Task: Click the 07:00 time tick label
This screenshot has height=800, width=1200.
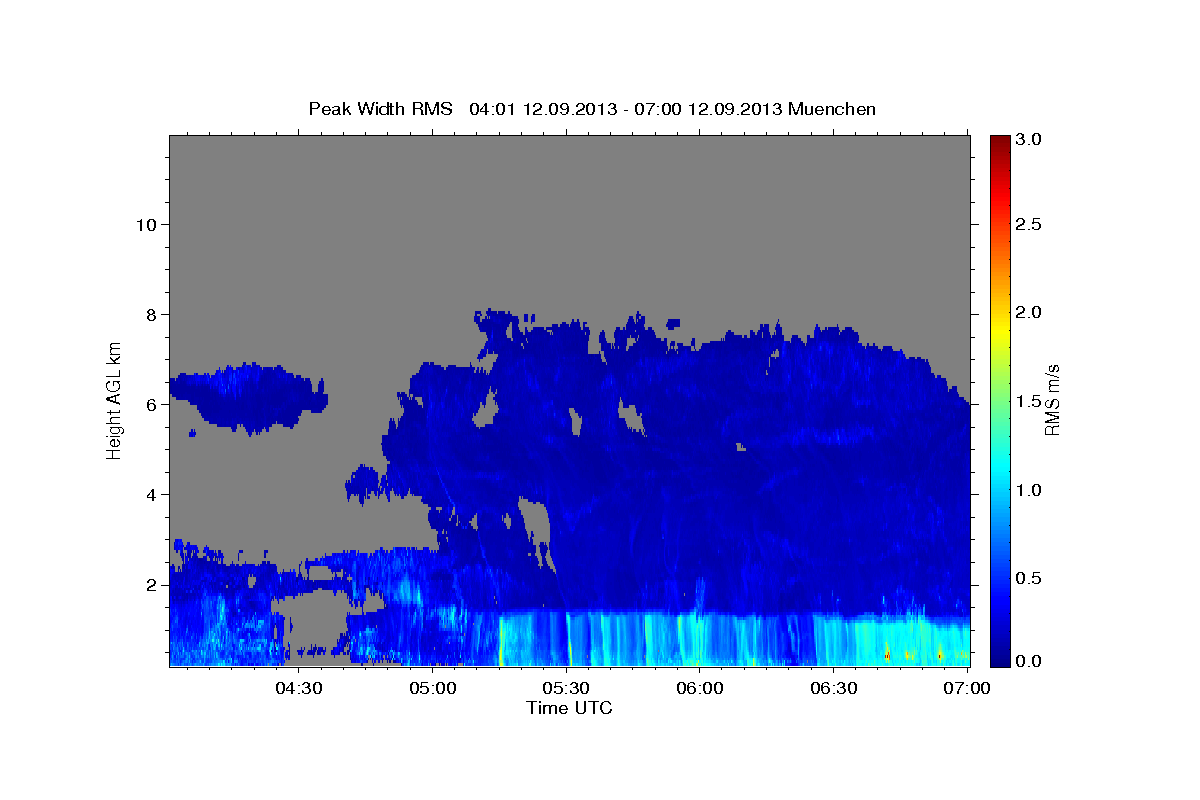Action: (x=967, y=688)
